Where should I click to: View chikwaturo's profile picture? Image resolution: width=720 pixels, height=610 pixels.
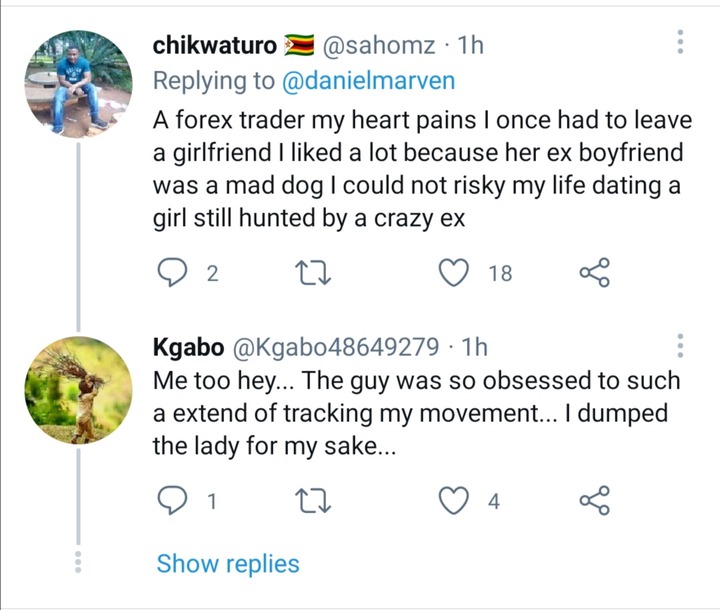pos(79,84)
